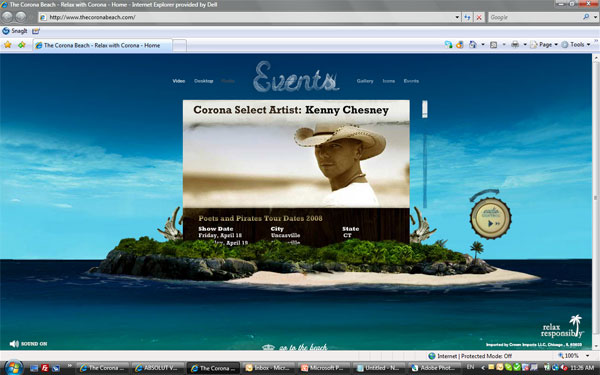This screenshot has height=375, width=600.
Task: Click the Refresh page icon
Action: point(467,17)
